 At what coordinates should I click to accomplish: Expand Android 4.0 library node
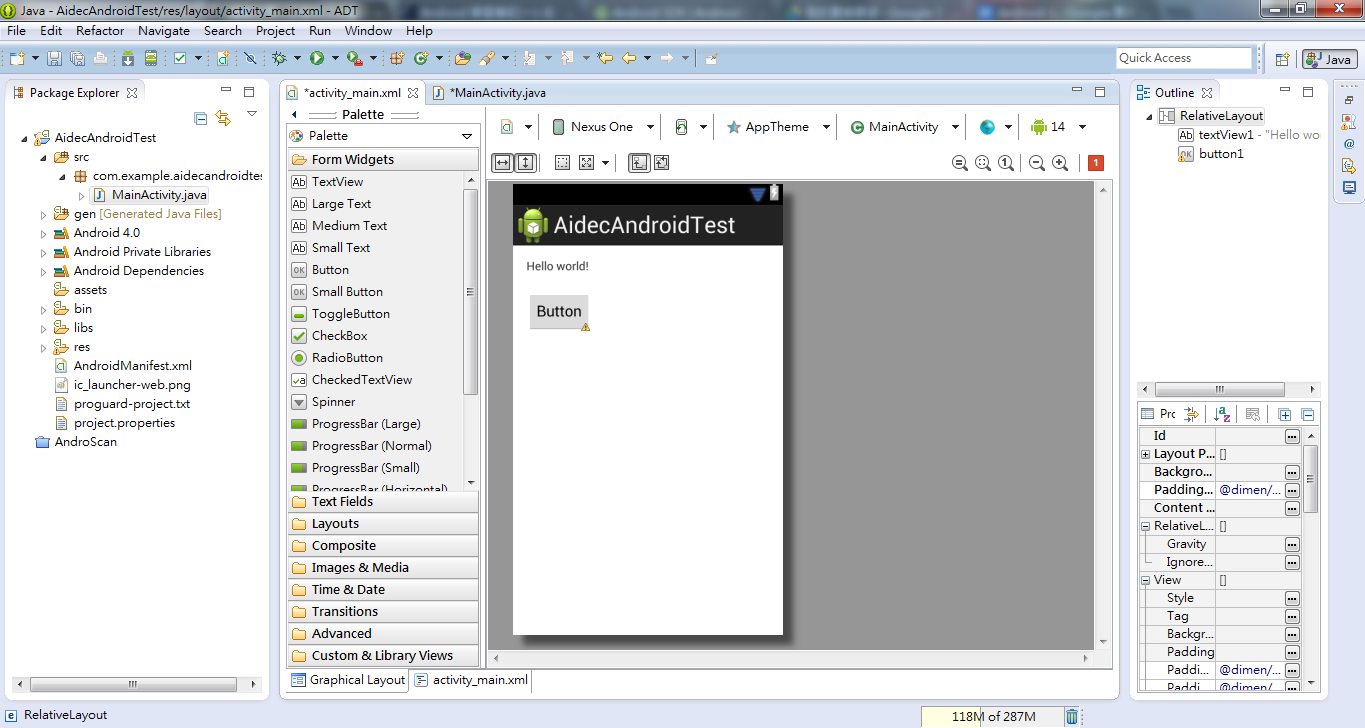coord(44,233)
